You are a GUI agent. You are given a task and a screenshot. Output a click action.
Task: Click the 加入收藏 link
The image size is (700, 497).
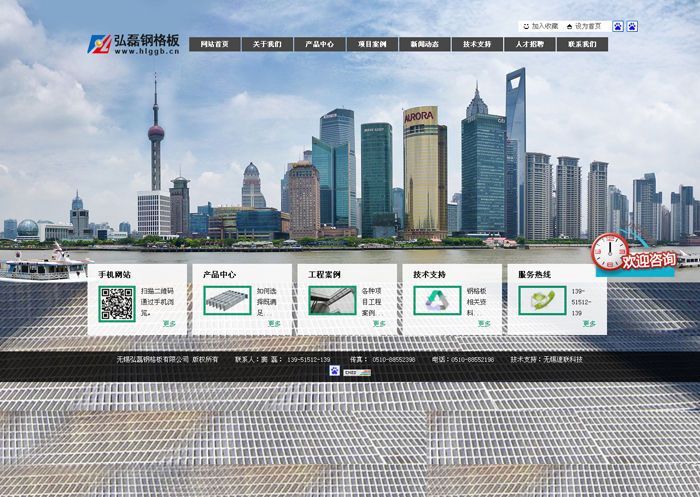pos(540,26)
